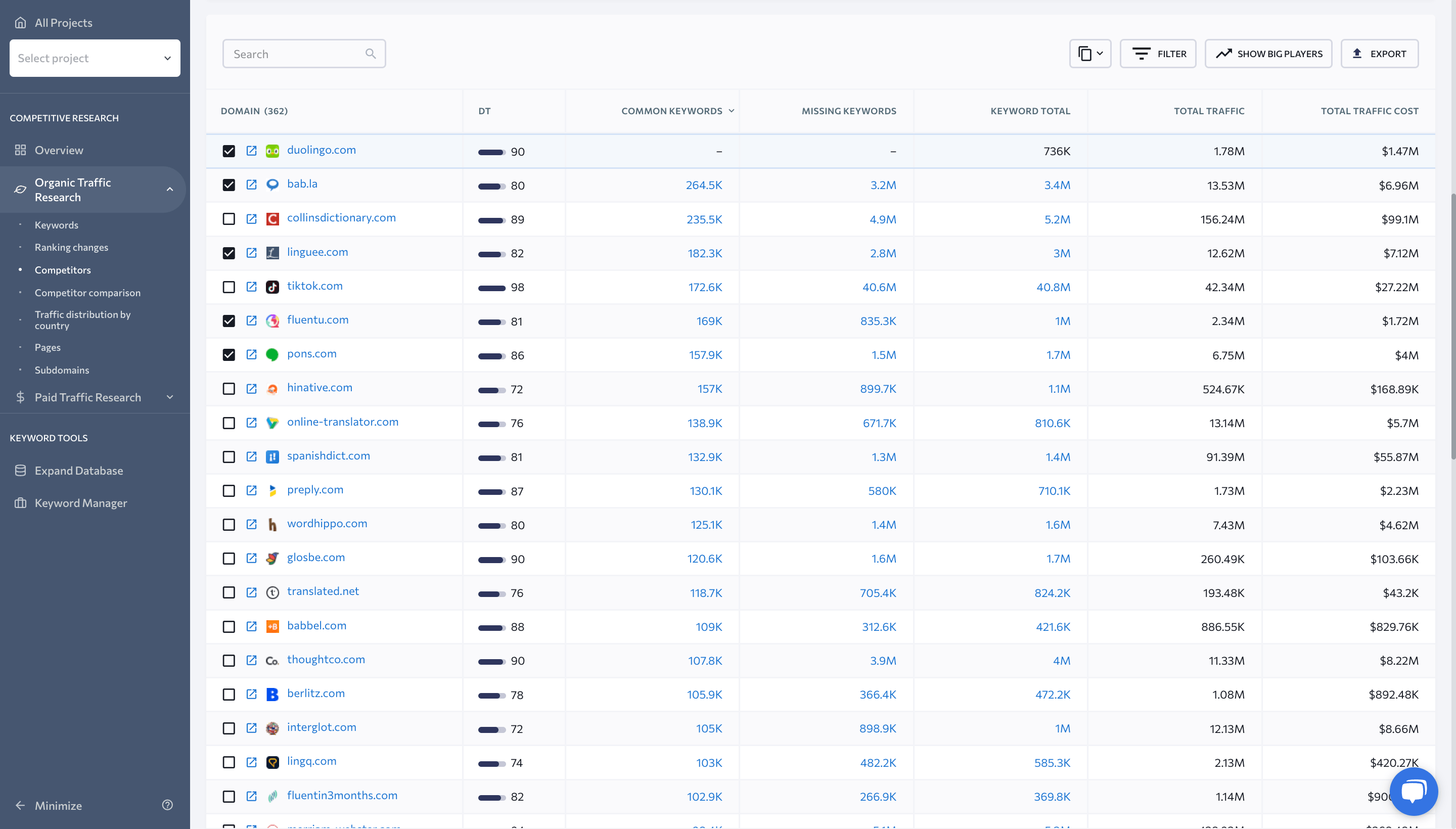
Task: Check the glosbe.com checkbox
Action: click(229, 559)
